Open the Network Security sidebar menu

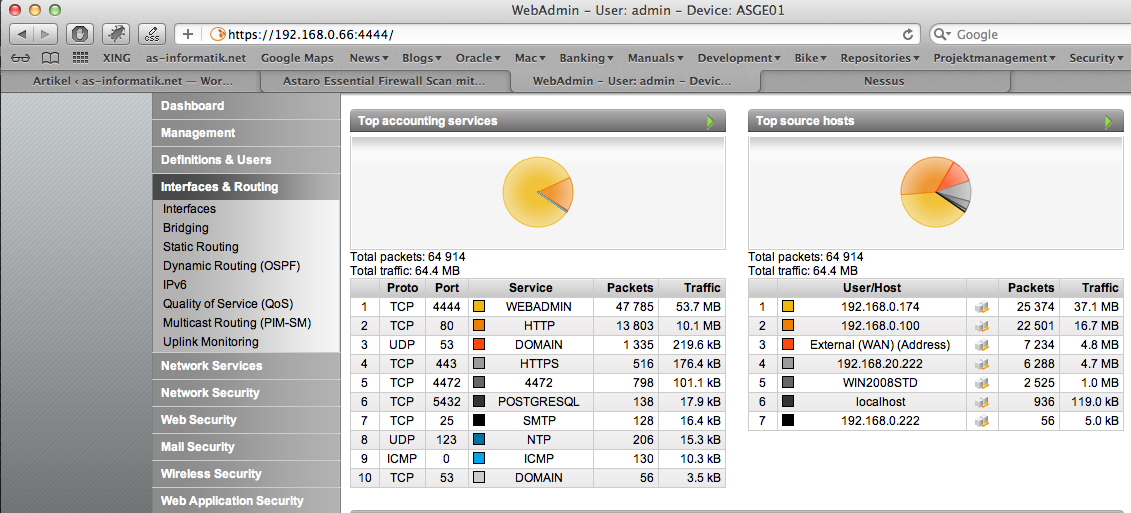pos(210,393)
